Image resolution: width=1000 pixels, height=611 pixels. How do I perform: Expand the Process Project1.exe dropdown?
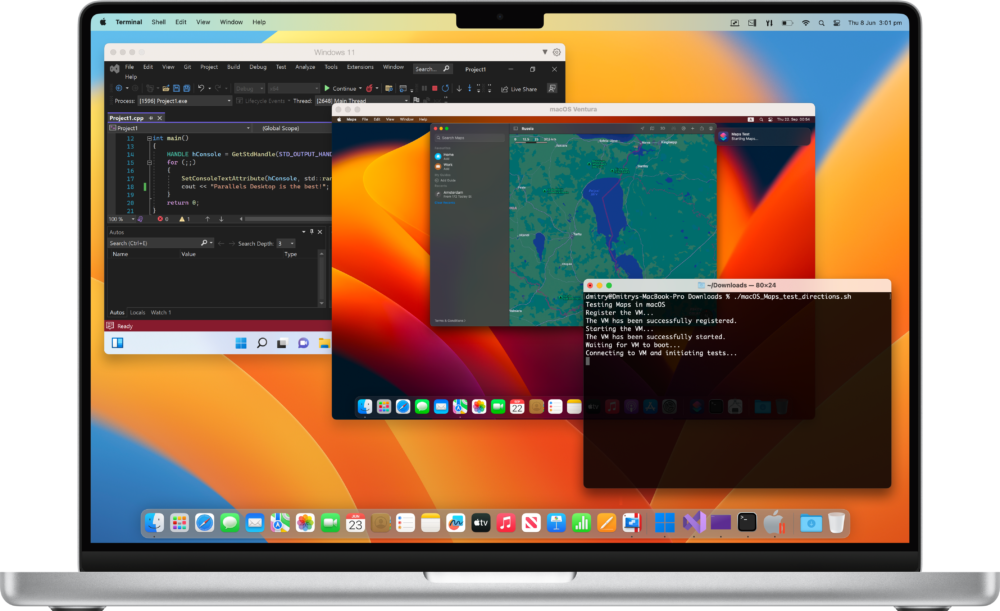[x=228, y=101]
